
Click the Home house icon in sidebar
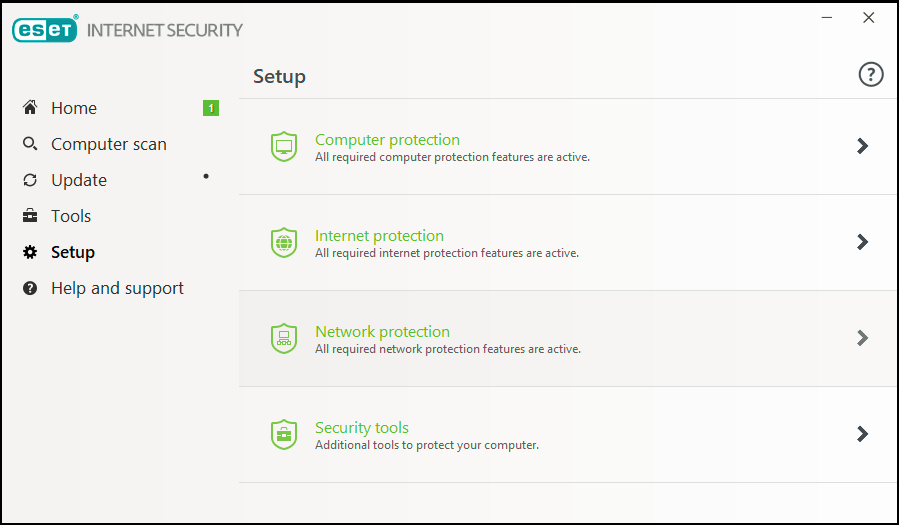point(30,108)
